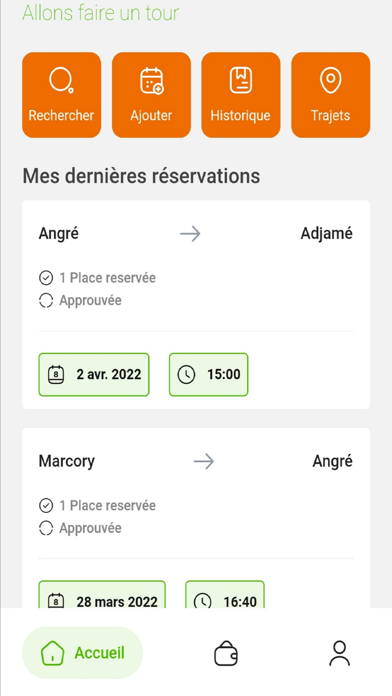The width and height of the screenshot is (392, 696).
Task: Tap the 28 mars 2022 date chip
Action: [x=102, y=595]
